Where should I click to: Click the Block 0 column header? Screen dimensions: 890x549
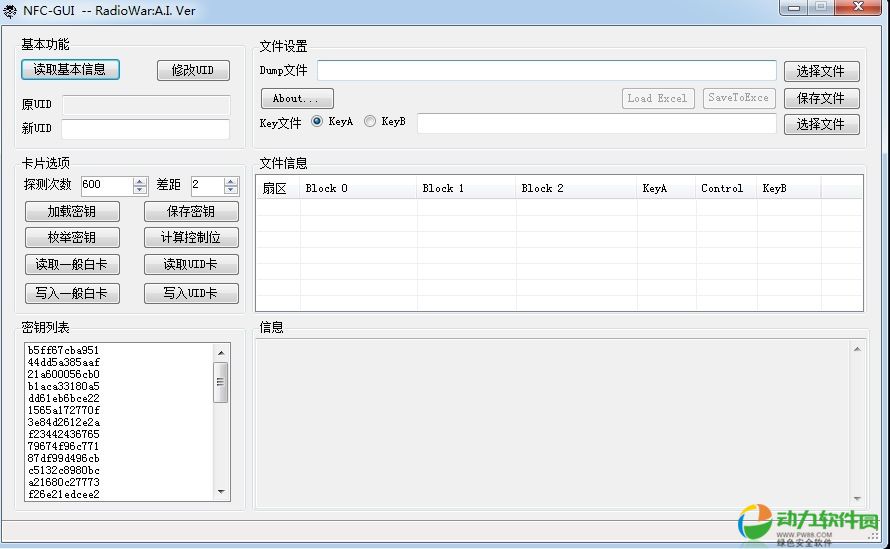(358, 188)
